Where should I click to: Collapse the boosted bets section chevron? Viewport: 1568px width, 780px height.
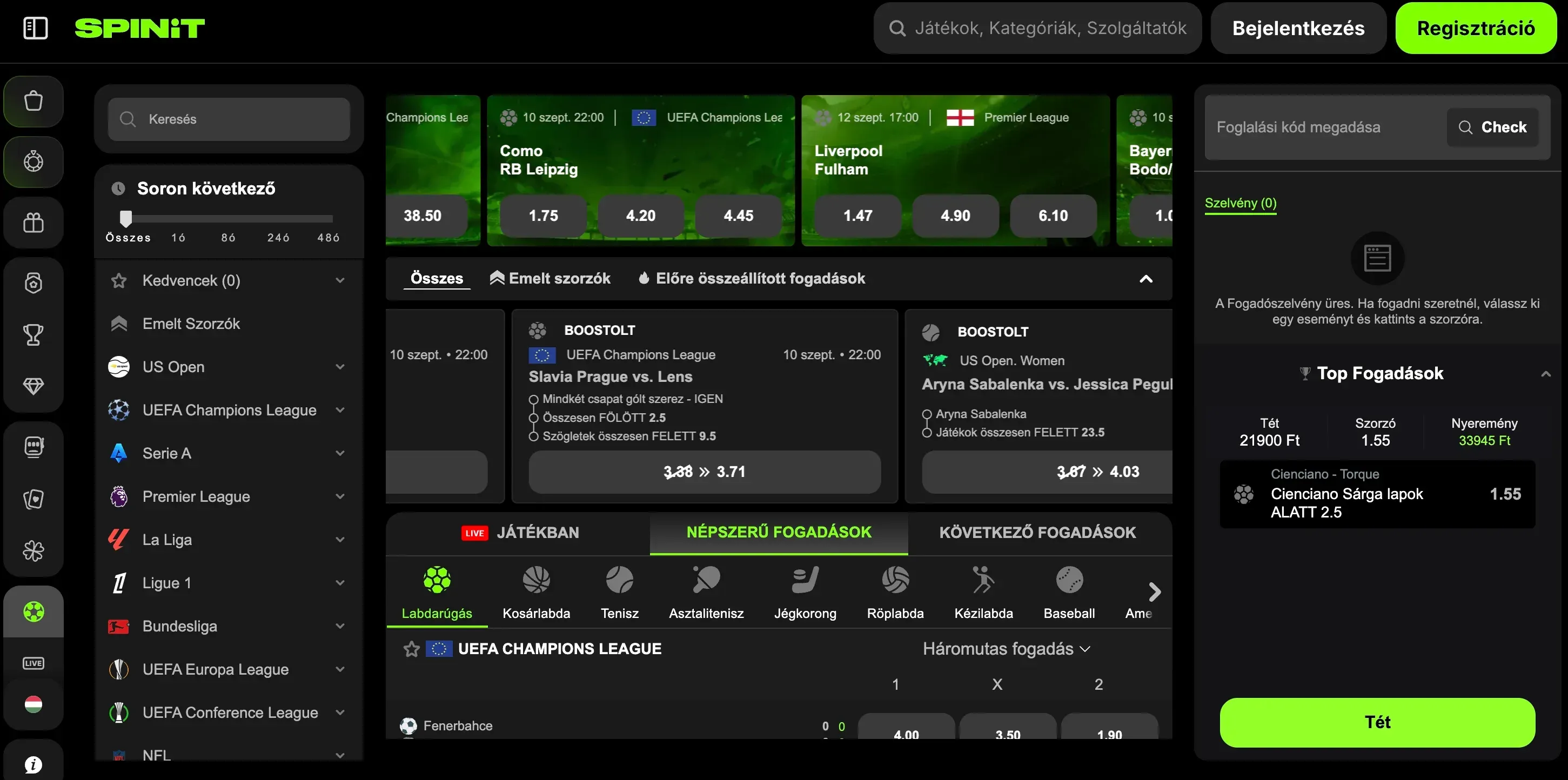click(1145, 279)
